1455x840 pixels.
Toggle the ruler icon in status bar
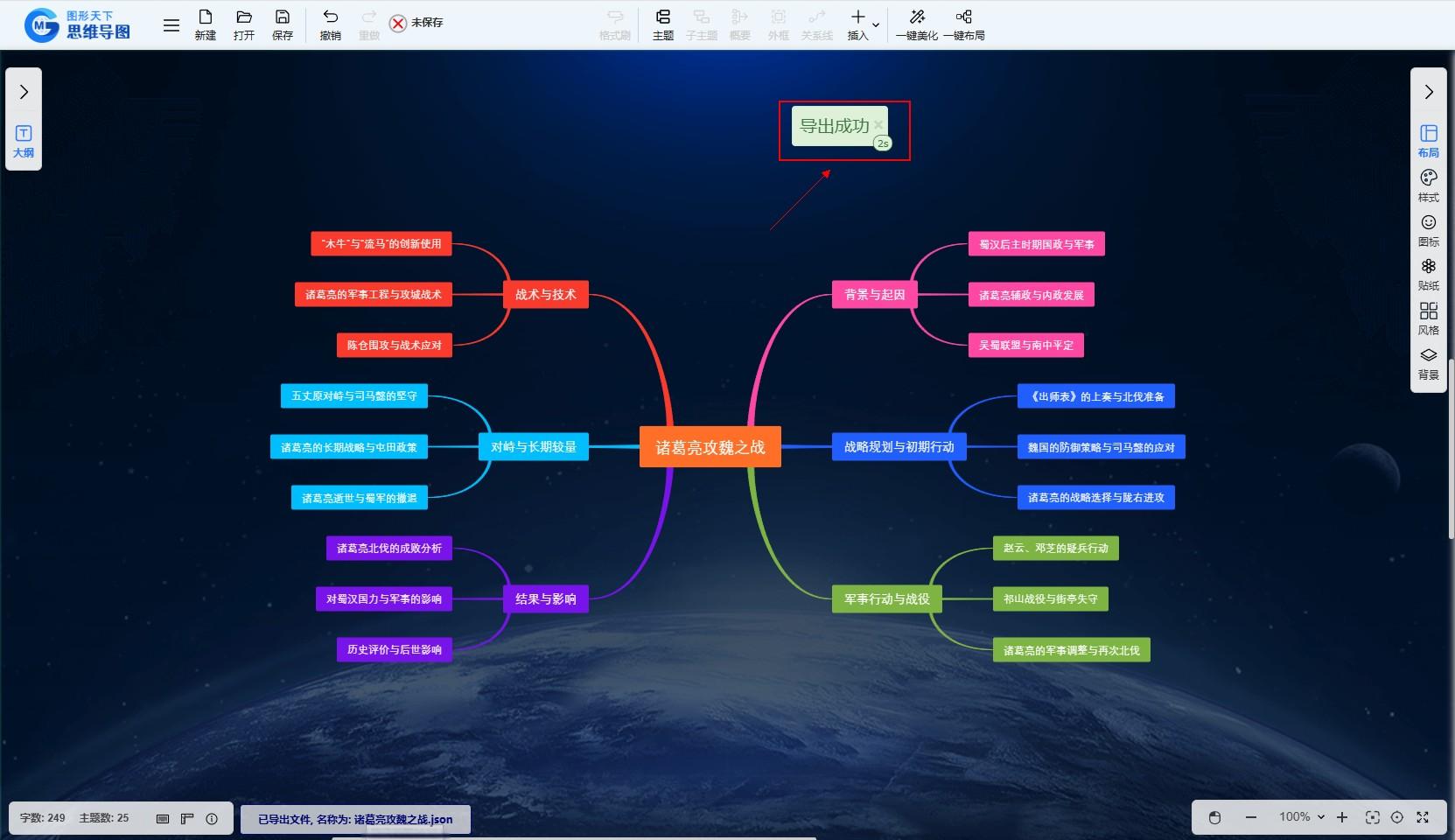[x=187, y=819]
